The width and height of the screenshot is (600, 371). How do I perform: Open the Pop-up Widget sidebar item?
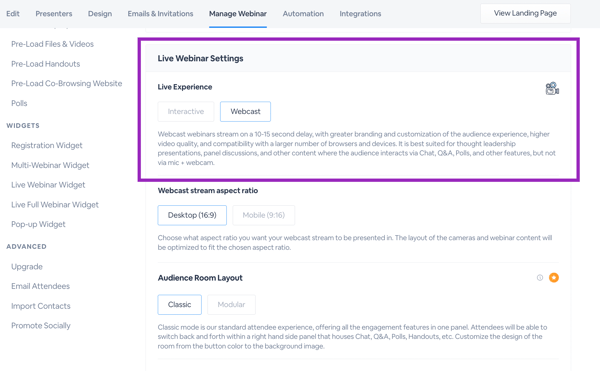click(x=38, y=224)
